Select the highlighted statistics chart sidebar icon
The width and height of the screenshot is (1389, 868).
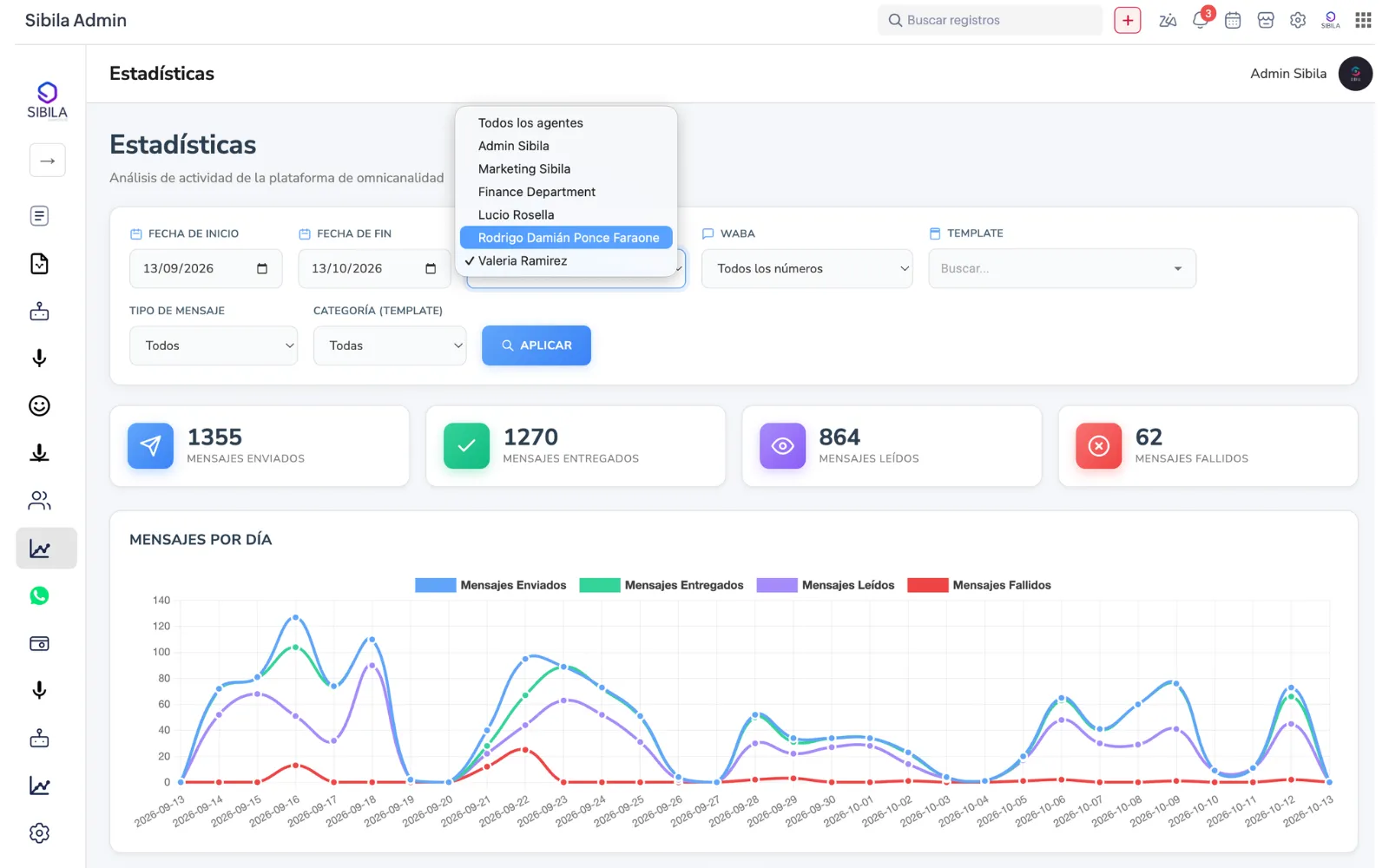coord(46,549)
